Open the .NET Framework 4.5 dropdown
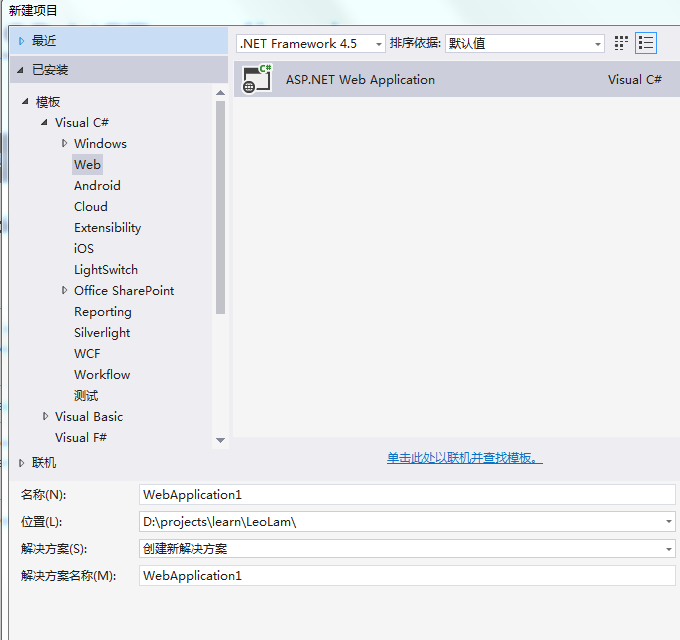680x640 pixels. [x=311, y=43]
